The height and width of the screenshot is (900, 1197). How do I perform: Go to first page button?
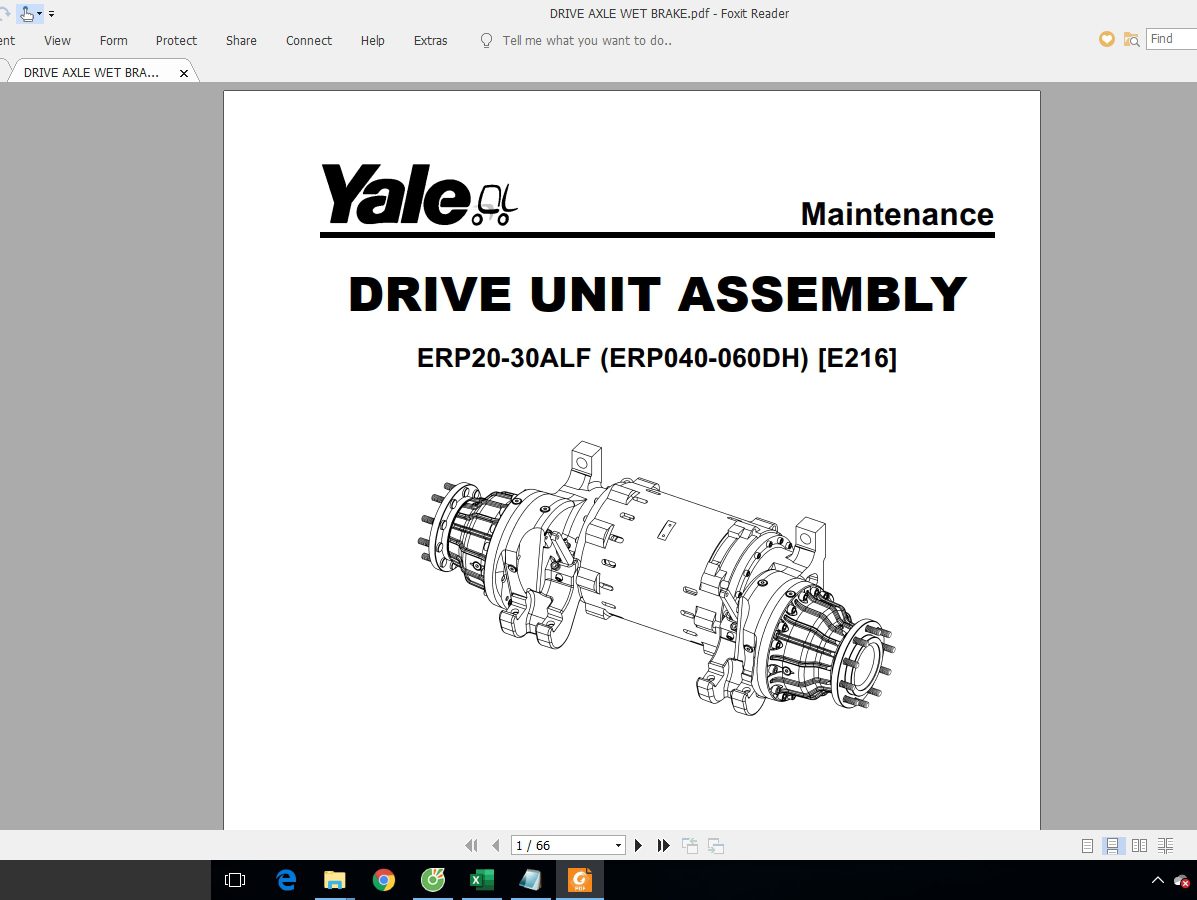[471, 845]
